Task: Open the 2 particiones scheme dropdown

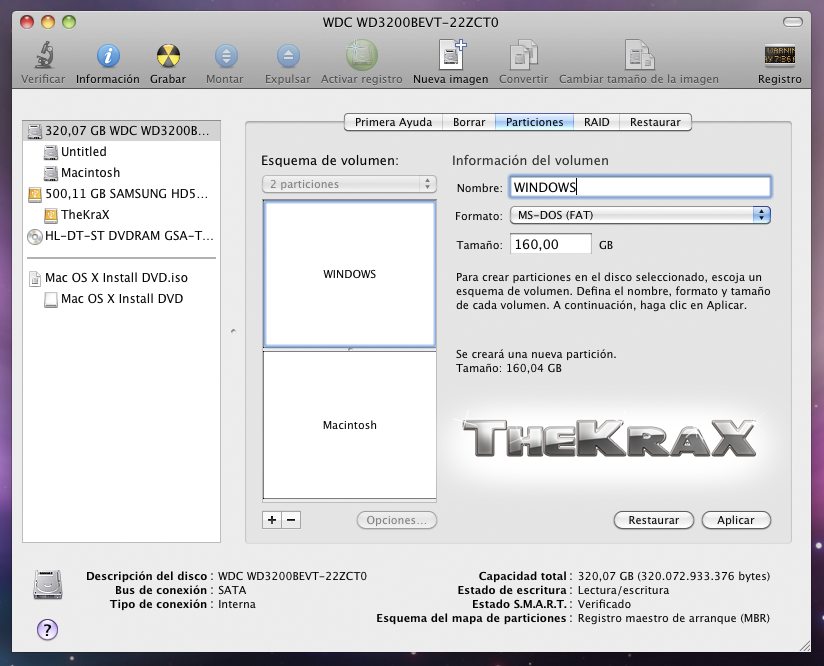Action: tap(349, 184)
